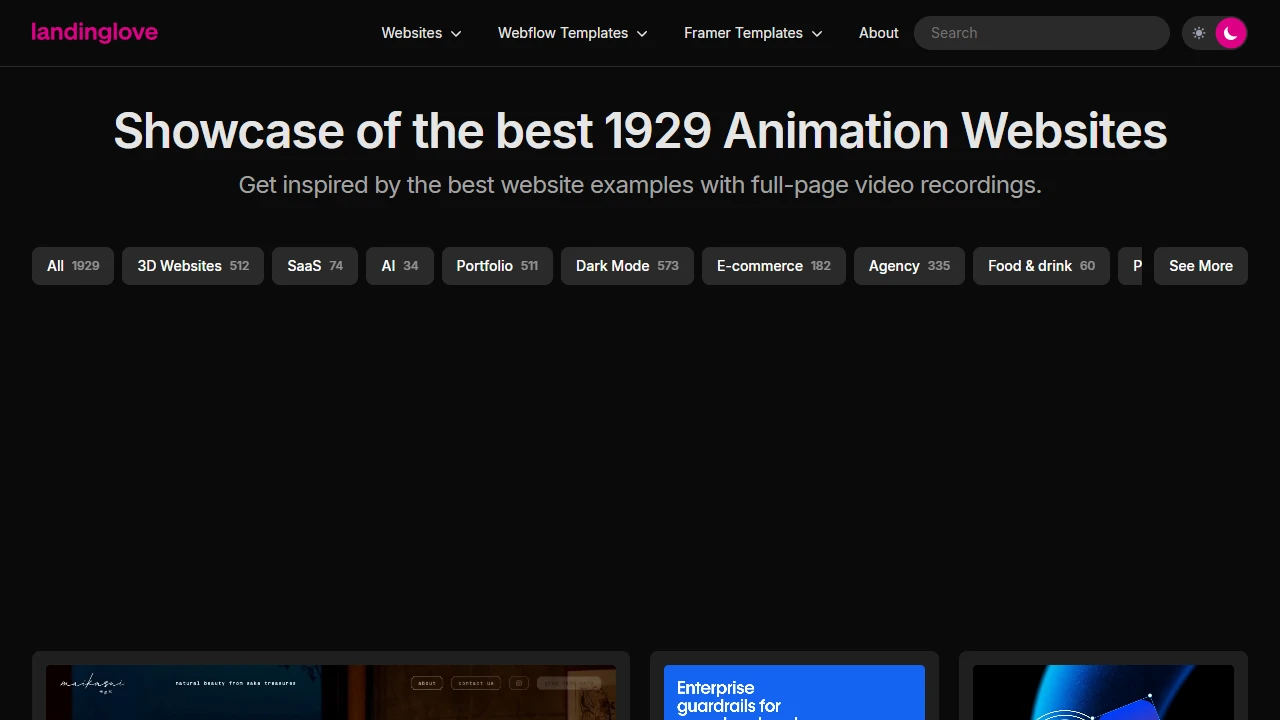
Task: Filter by SaaS category
Action: 315,266
